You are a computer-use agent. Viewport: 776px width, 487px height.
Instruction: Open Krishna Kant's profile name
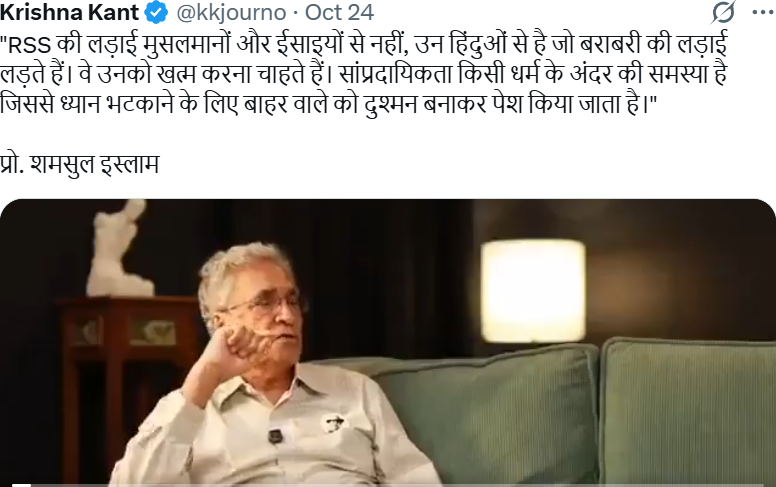click(69, 13)
